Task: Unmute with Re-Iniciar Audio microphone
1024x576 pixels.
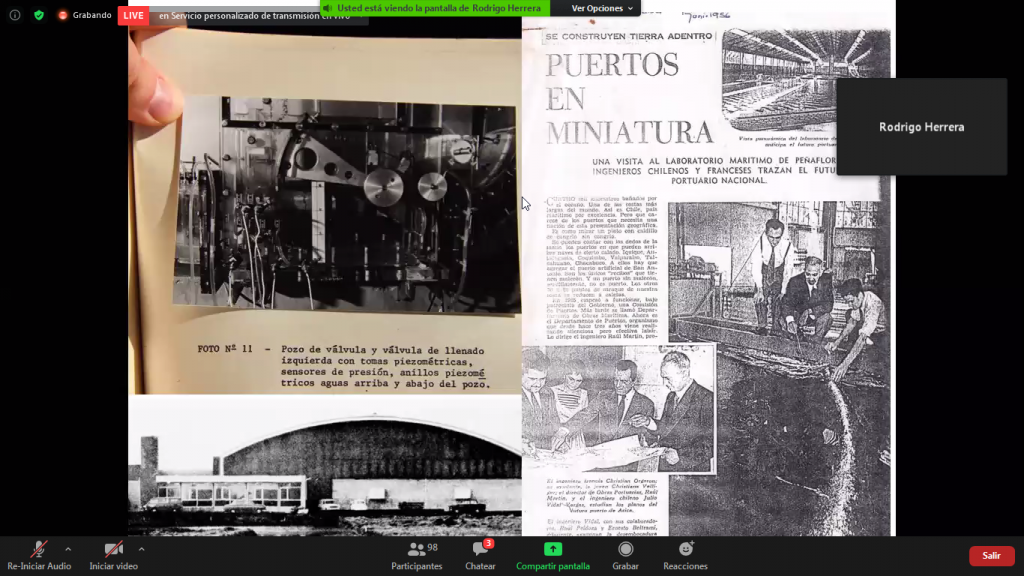Action: pyautogui.click(x=39, y=555)
